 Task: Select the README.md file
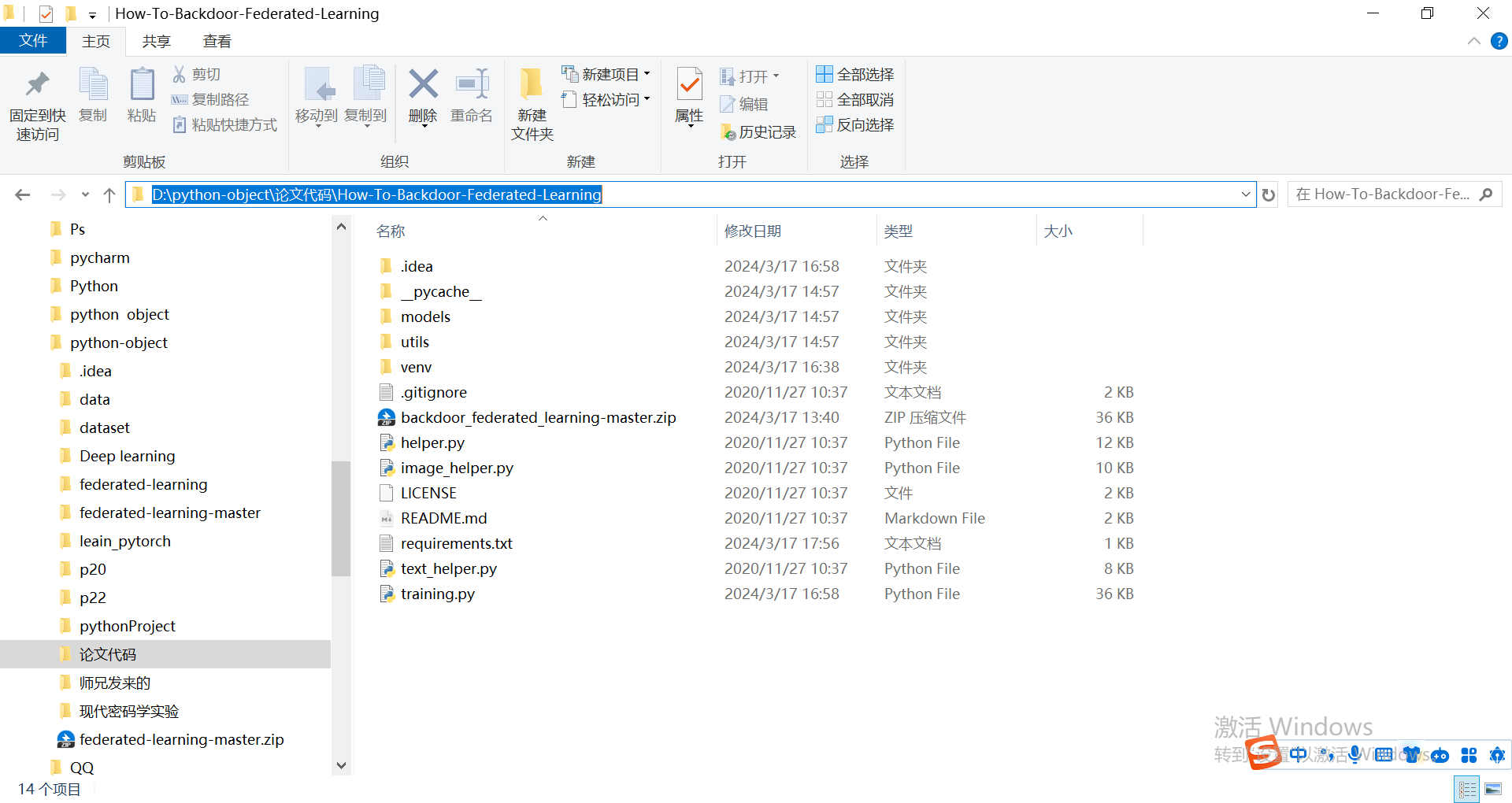443,518
